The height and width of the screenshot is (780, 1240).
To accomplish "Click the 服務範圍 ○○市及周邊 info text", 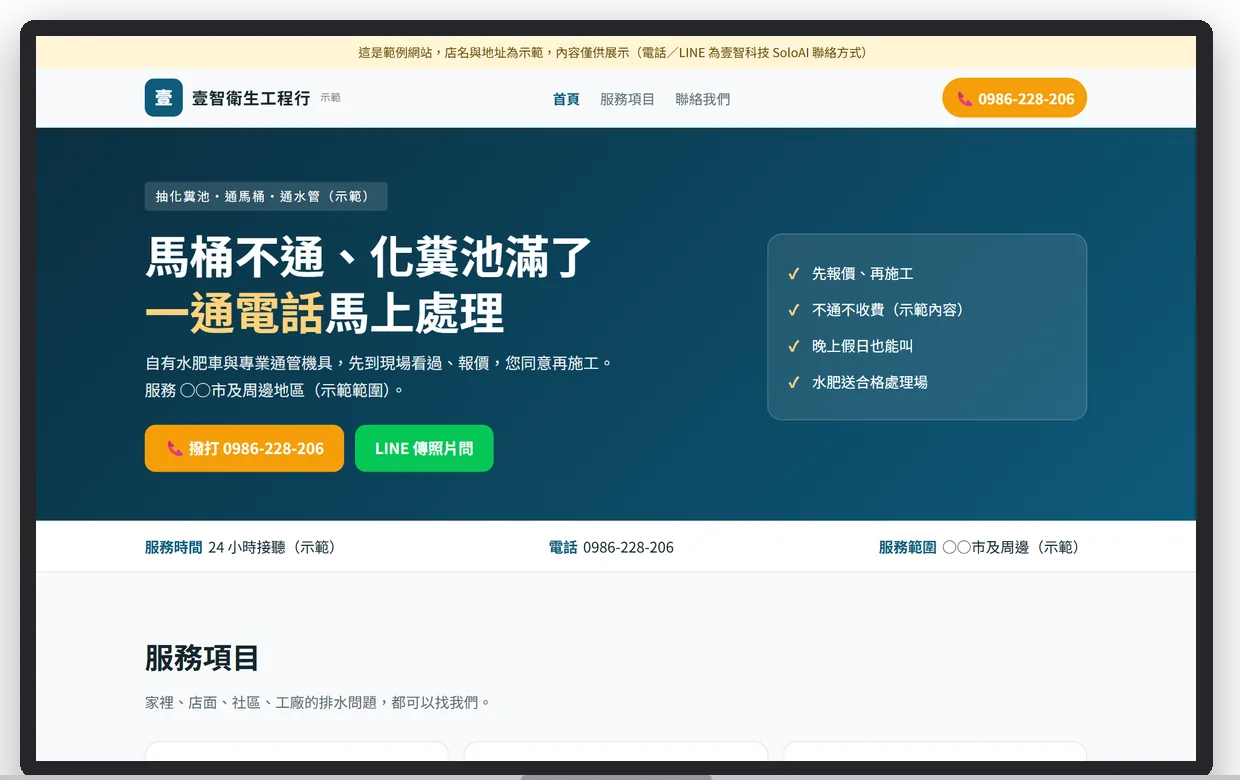I will pyautogui.click(x=982, y=547).
